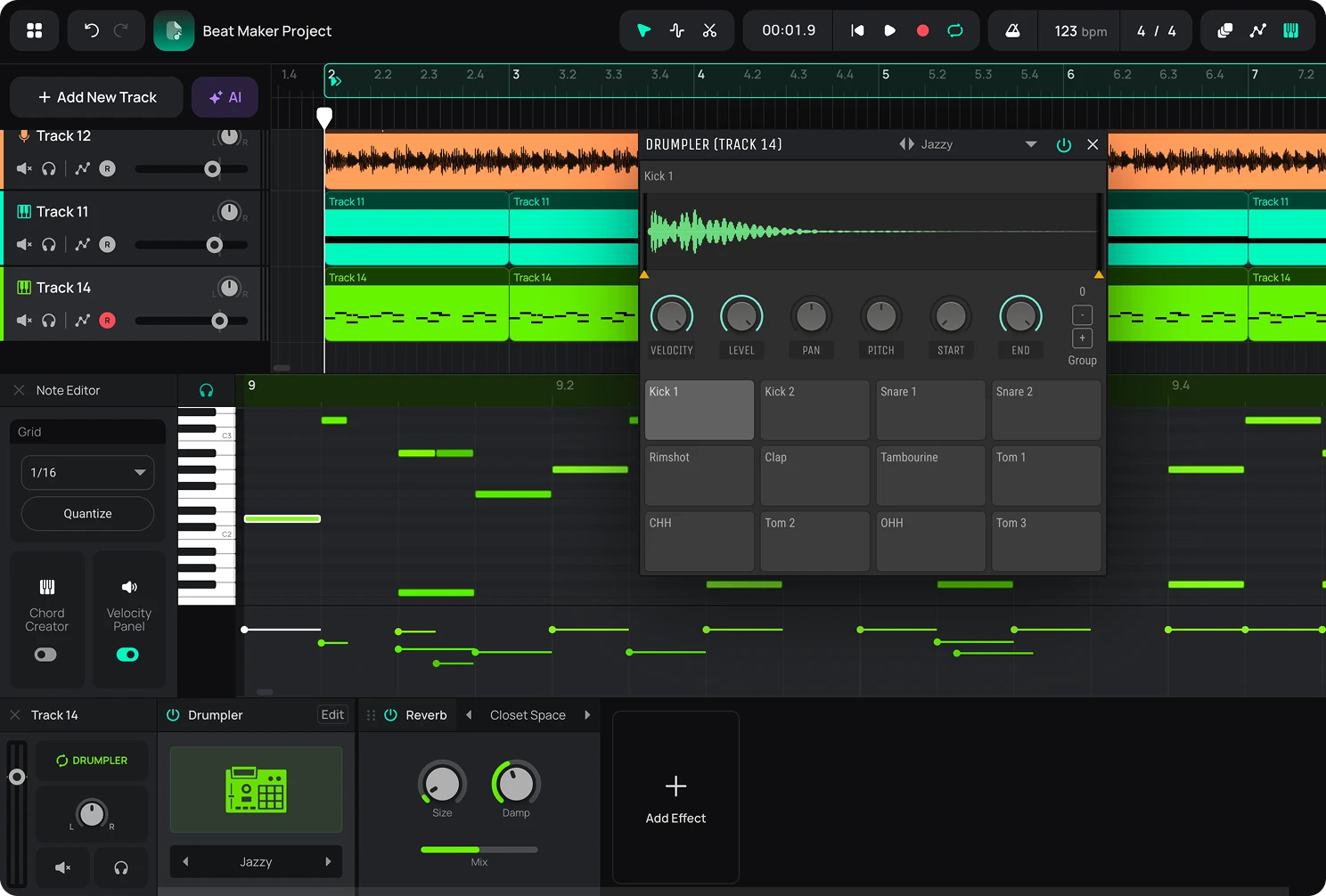Toggle loop playback mode

955,30
